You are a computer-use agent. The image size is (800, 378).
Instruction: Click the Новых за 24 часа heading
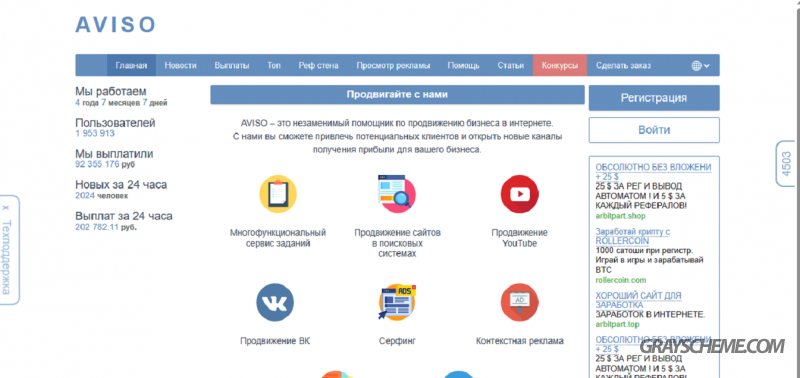(x=121, y=184)
